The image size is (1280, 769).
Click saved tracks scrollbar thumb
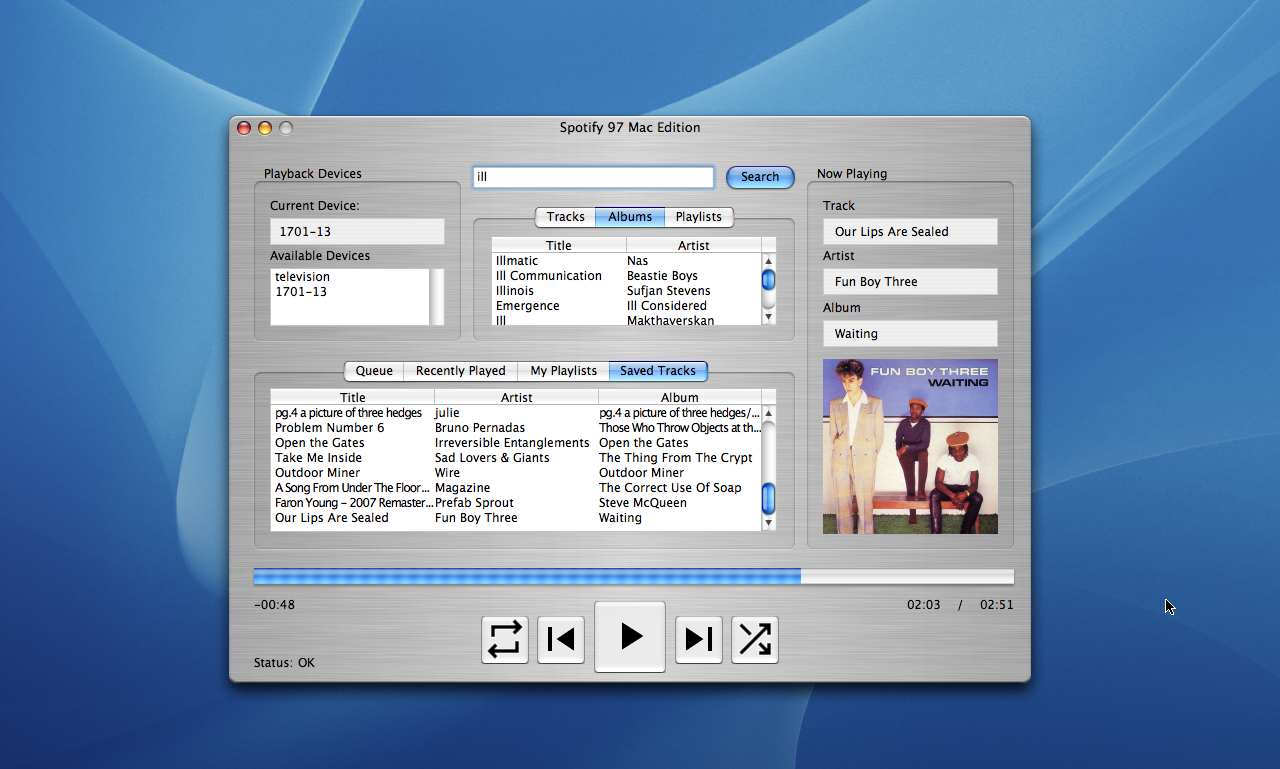click(769, 498)
